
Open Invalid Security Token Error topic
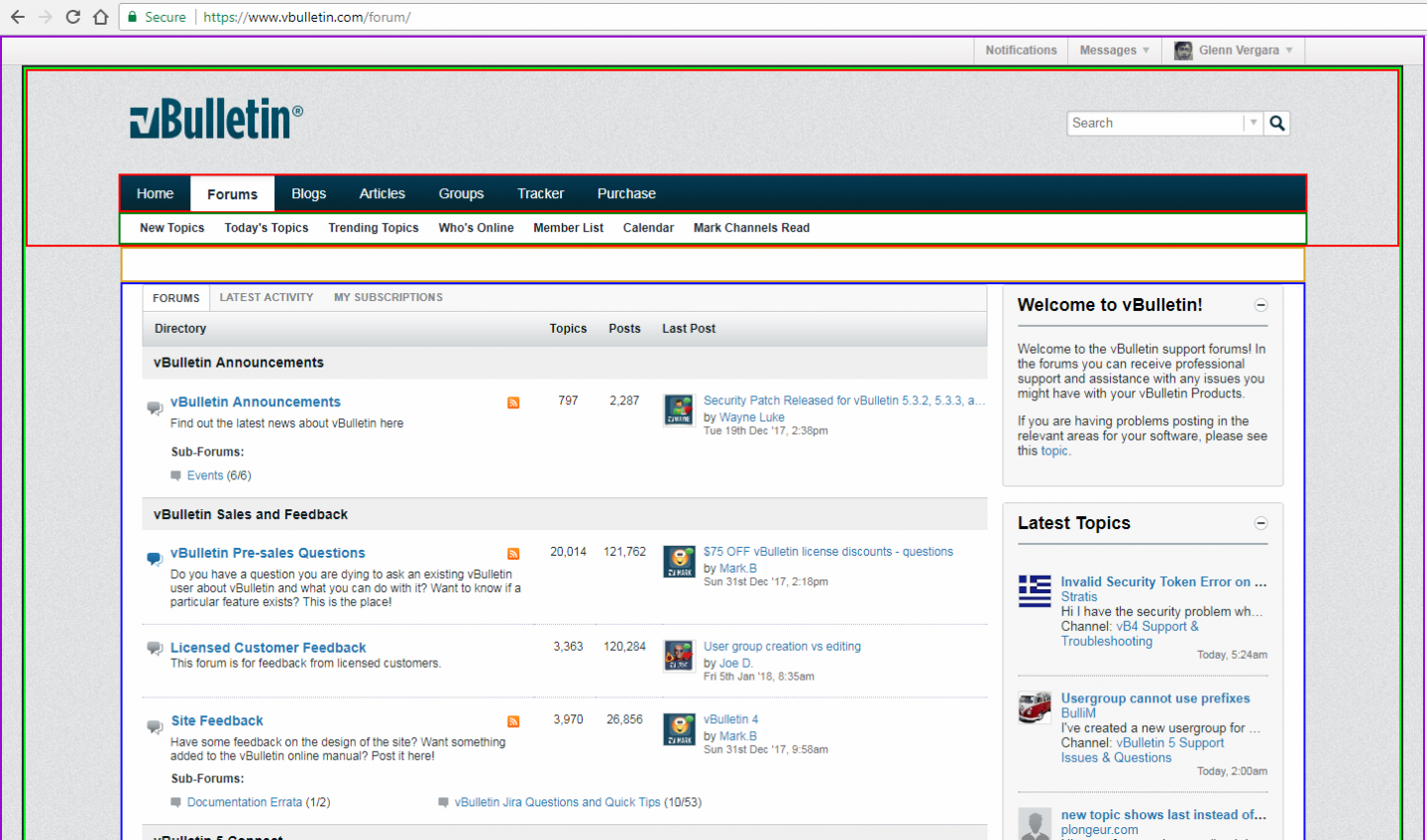click(1163, 582)
